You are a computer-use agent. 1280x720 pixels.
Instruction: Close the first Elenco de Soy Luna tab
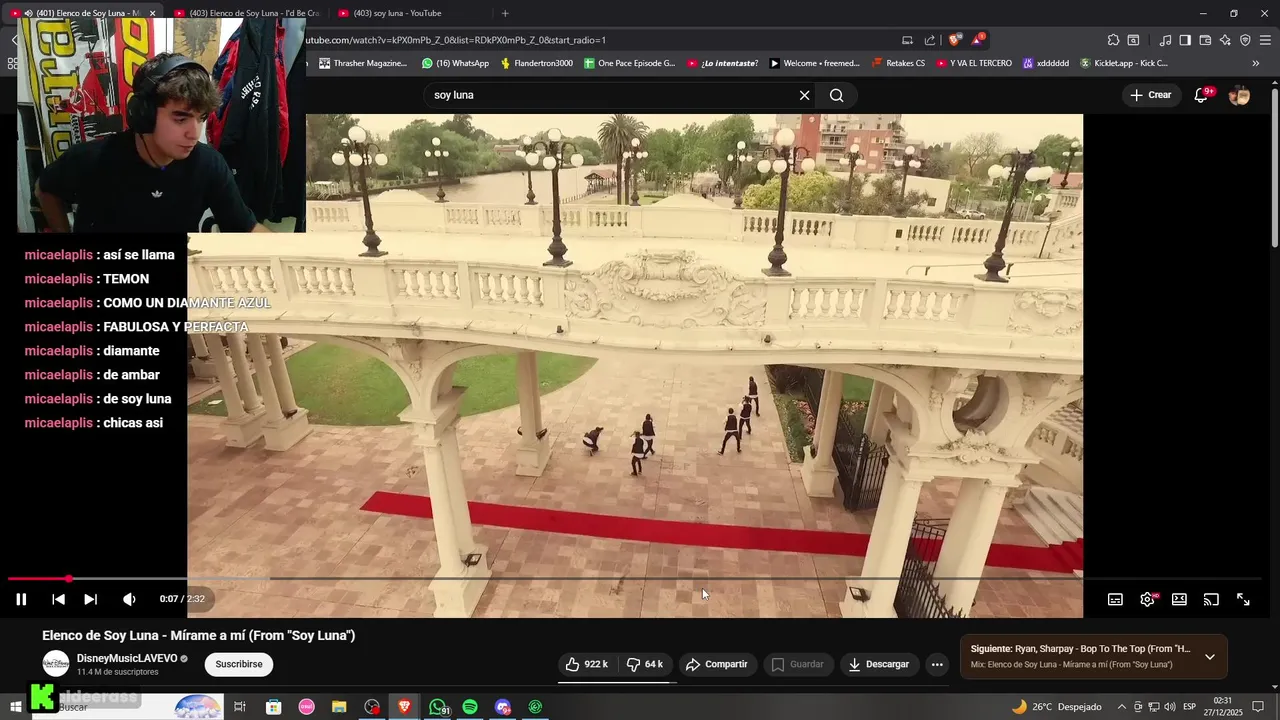pyautogui.click(x=153, y=13)
